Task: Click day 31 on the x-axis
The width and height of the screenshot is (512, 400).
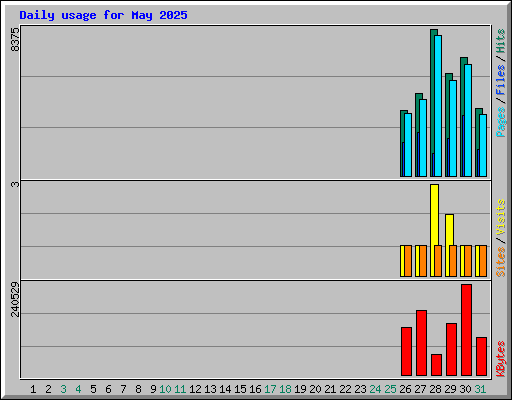Action: click(x=480, y=389)
